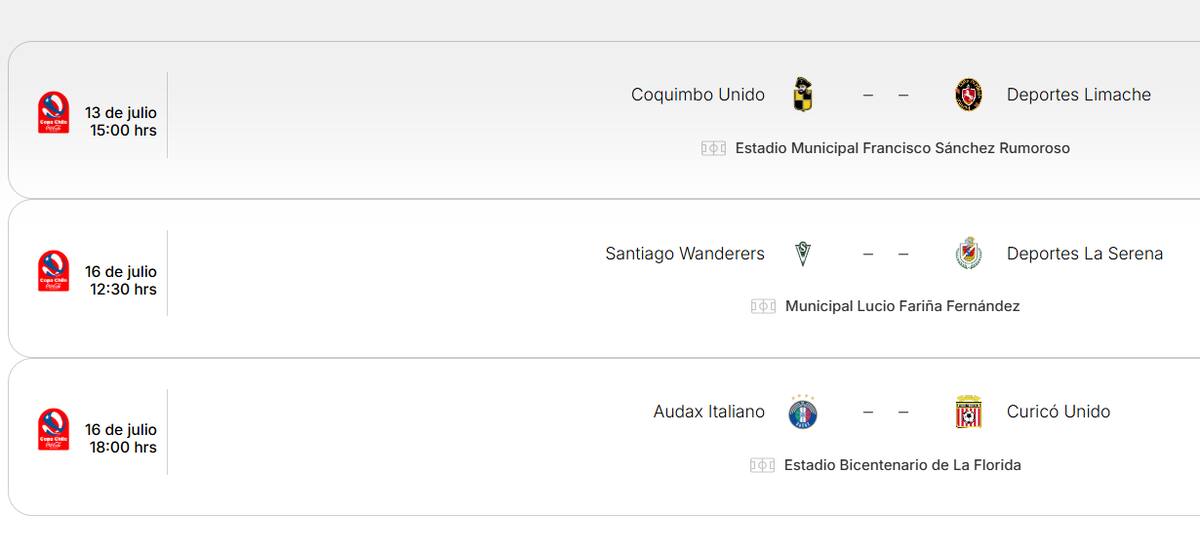Click the 13 de julio 15:00 hrs date
The height and width of the screenshot is (552, 1200).
tap(121, 121)
